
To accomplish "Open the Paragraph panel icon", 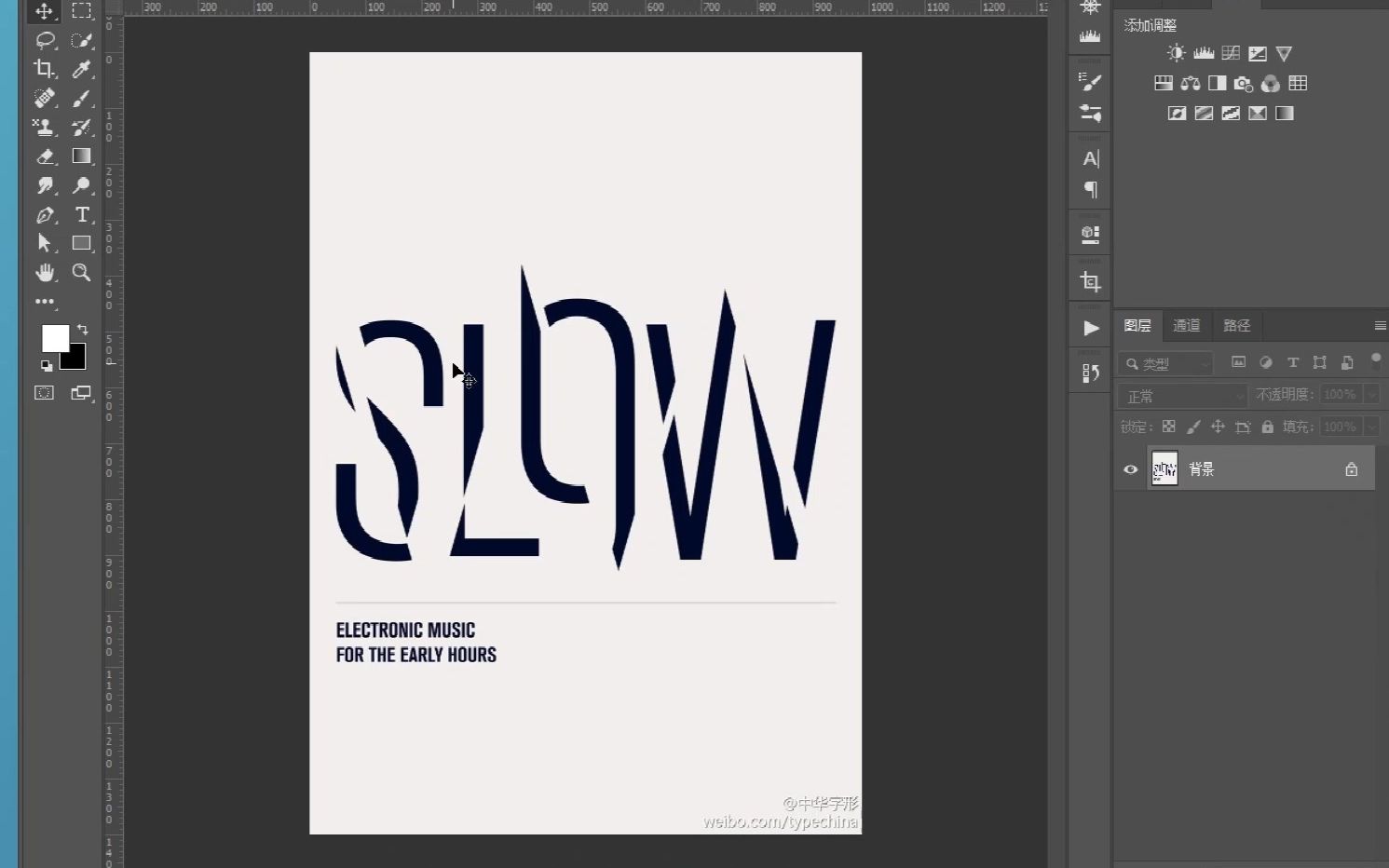I will tap(1090, 190).
